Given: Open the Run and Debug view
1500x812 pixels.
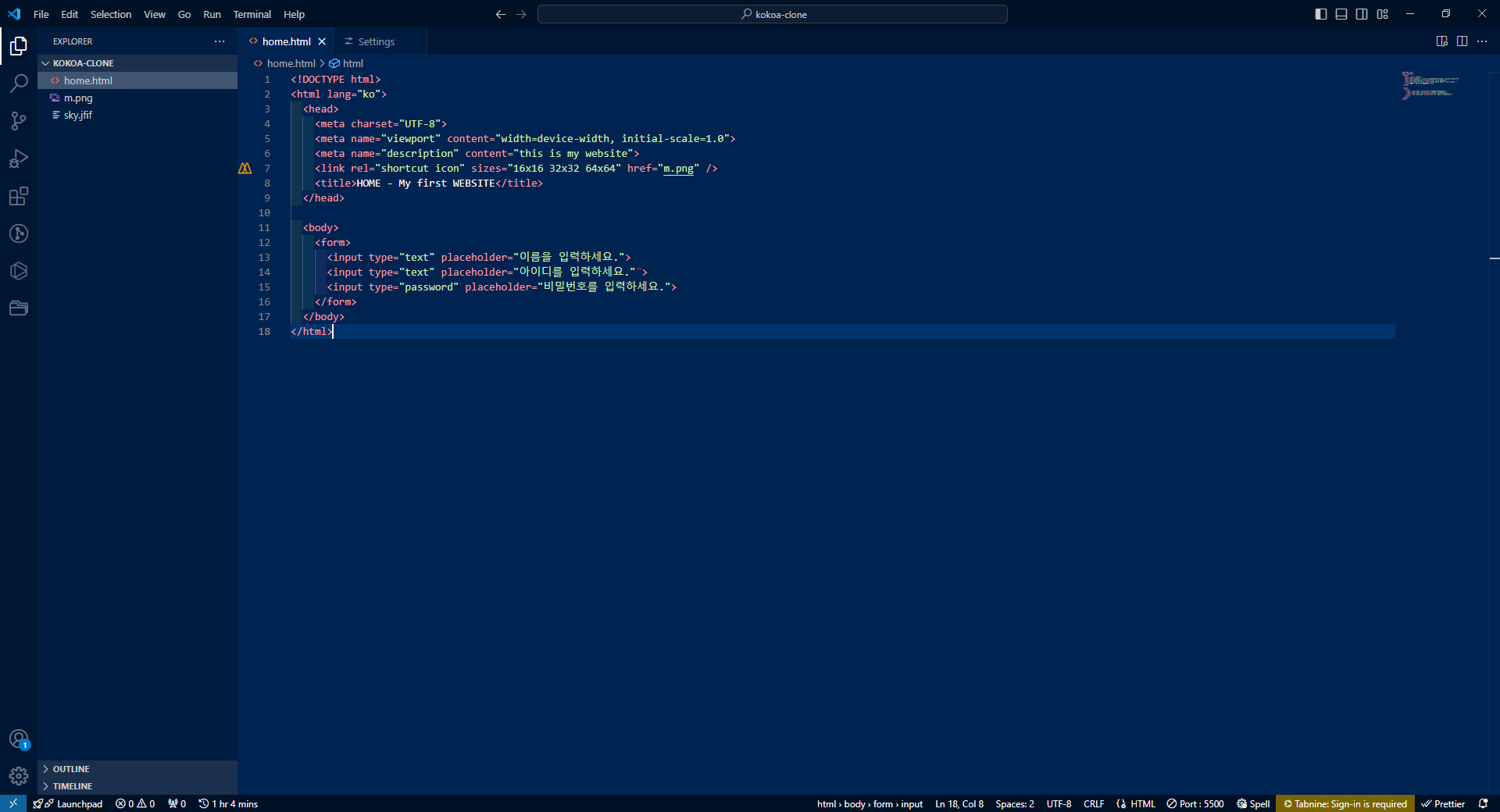Looking at the screenshot, I should [19, 158].
